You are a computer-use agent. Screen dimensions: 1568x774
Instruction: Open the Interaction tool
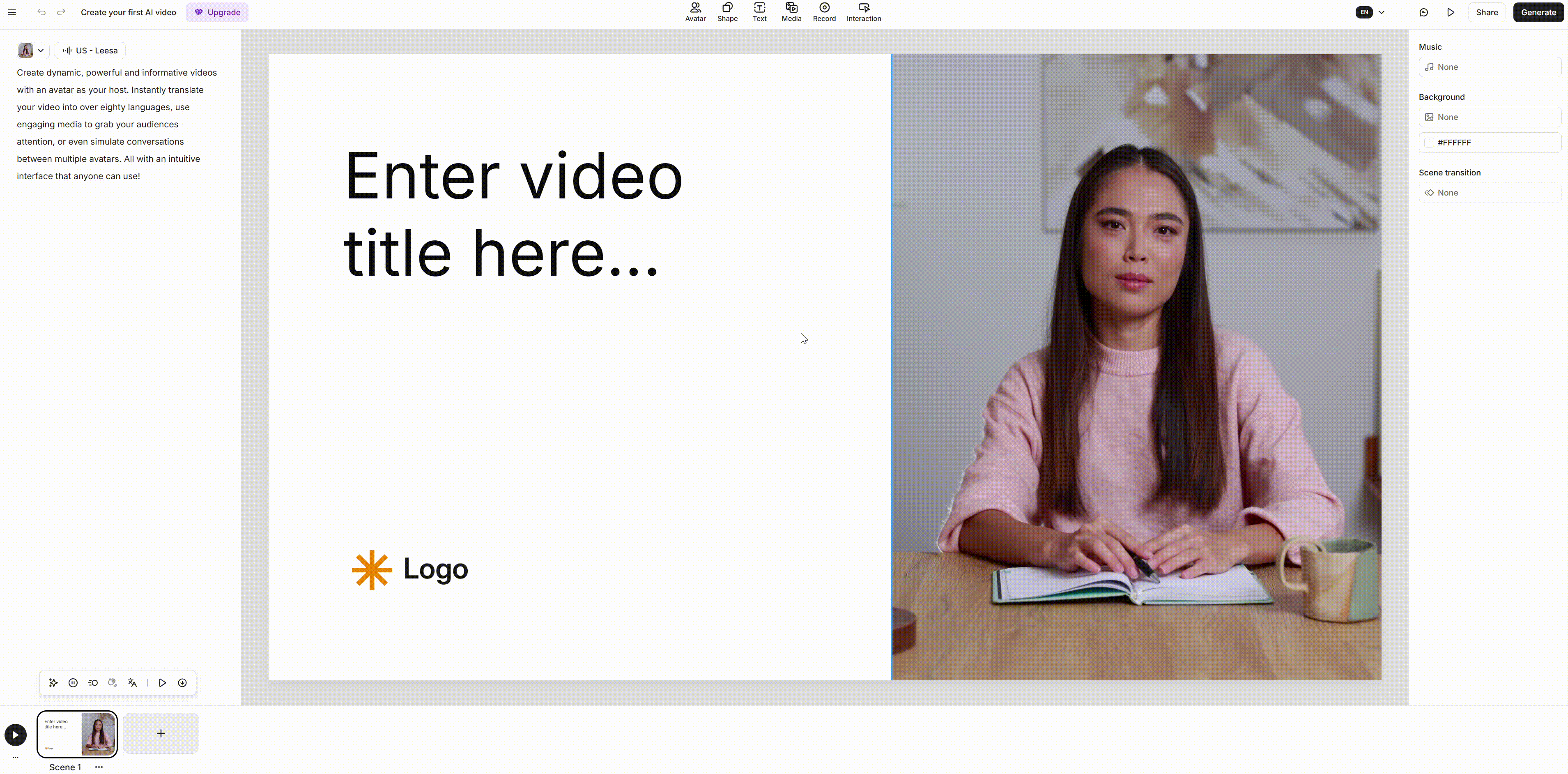(x=863, y=12)
